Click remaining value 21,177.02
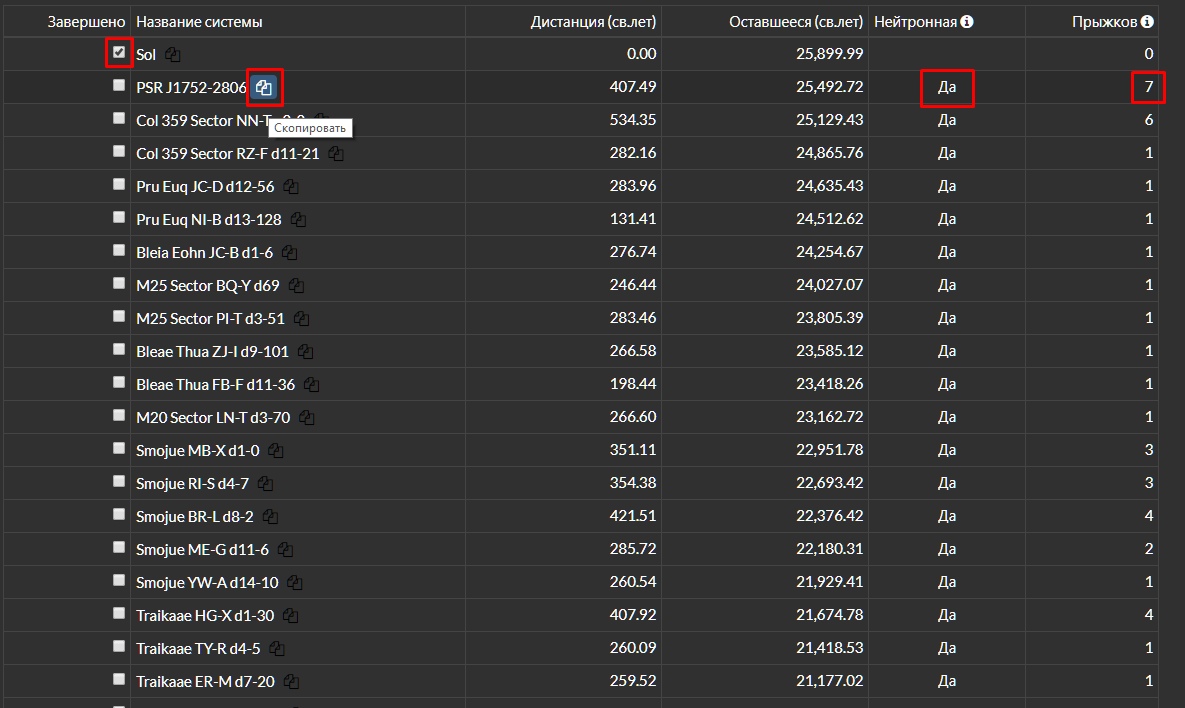 pyautogui.click(x=829, y=681)
